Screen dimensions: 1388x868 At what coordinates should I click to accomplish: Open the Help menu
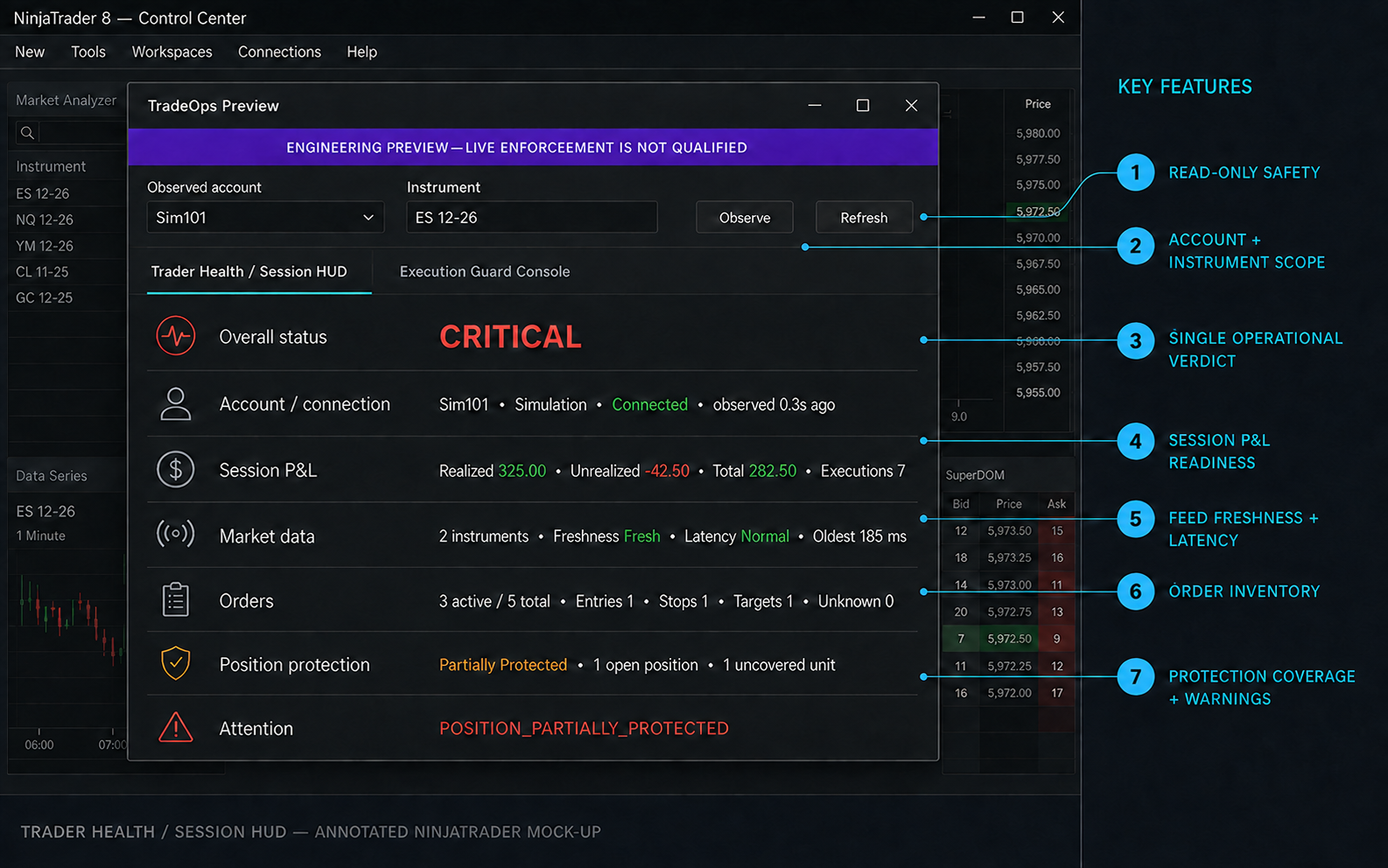[x=361, y=52]
